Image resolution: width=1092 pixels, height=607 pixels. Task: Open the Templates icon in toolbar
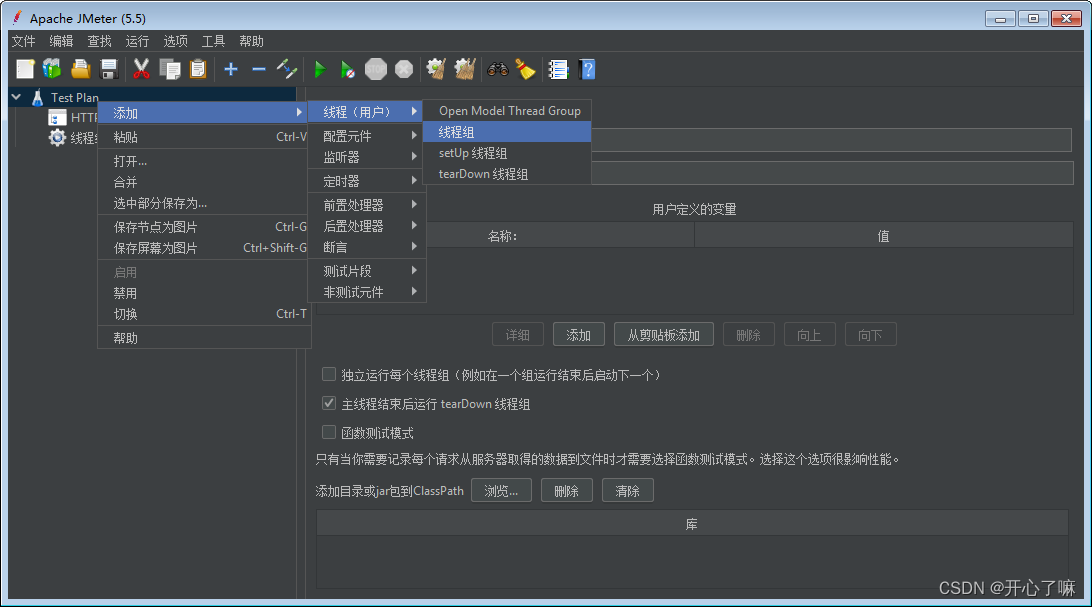(52, 69)
